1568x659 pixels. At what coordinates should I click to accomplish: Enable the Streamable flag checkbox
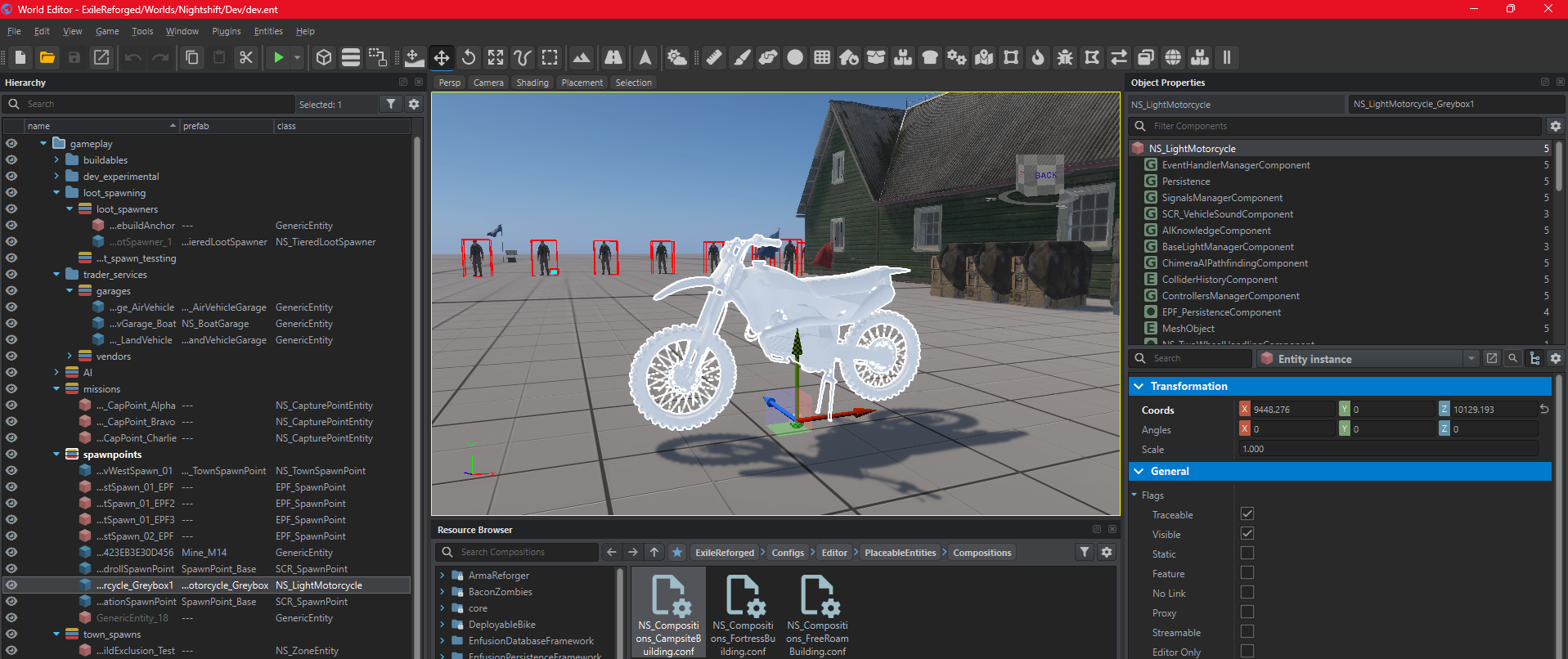1247,631
